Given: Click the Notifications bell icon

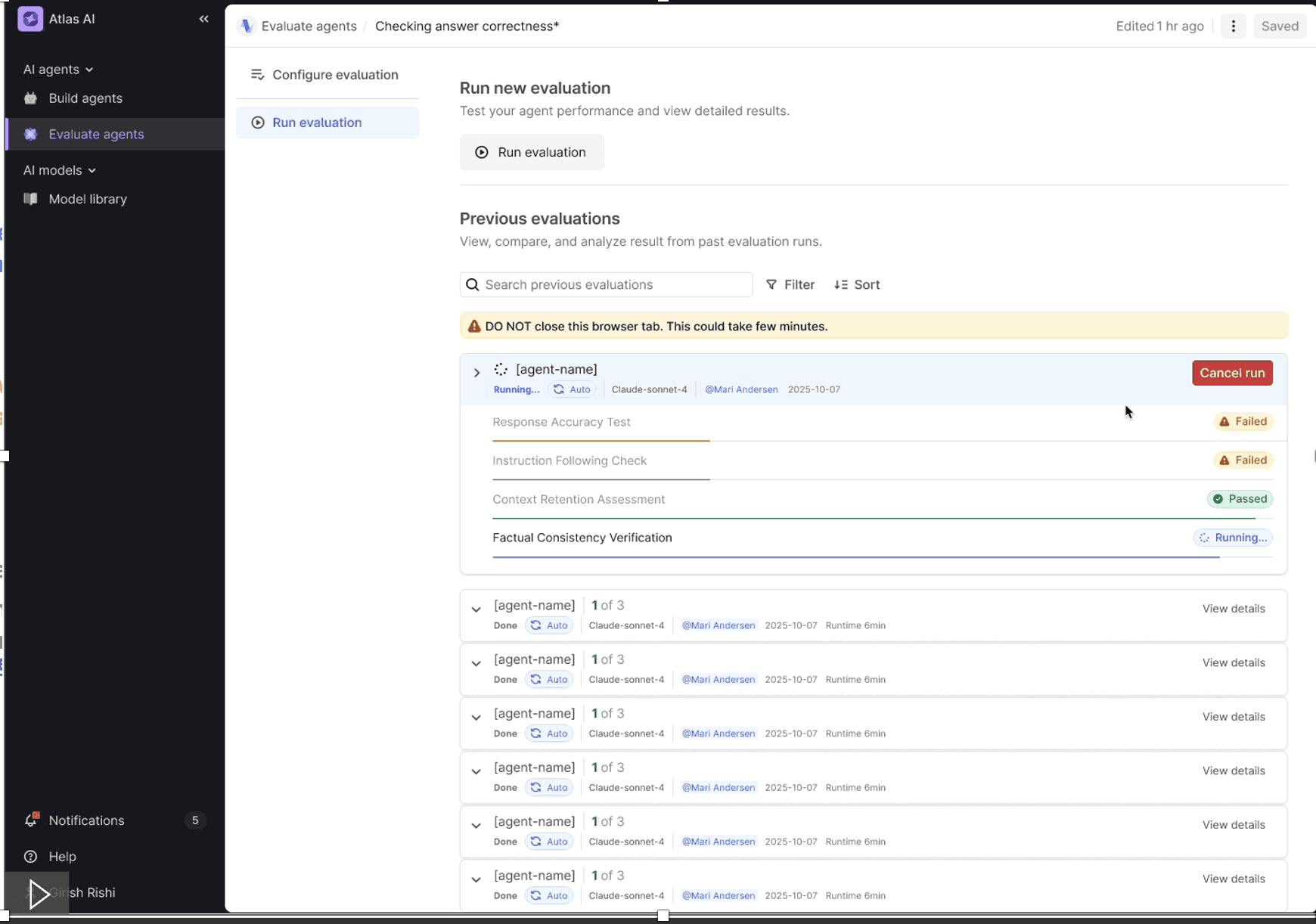Looking at the screenshot, I should [31, 820].
